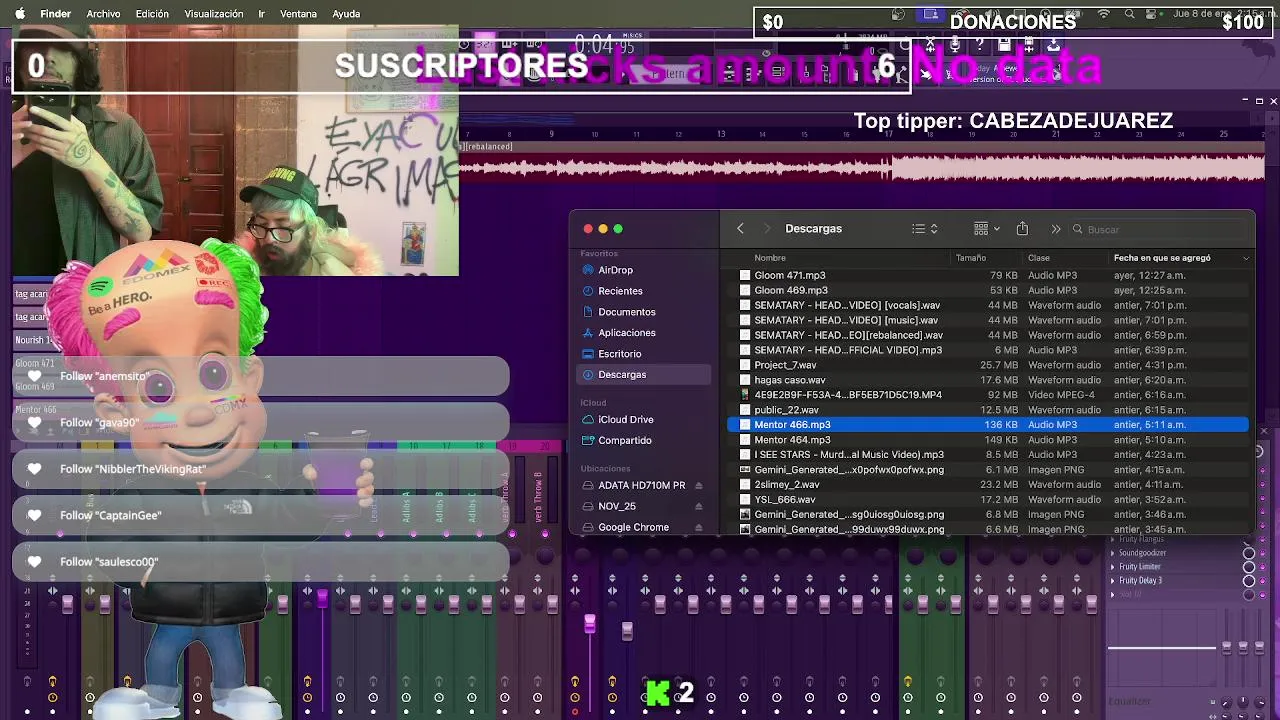Open the Finder view mode switcher
This screenshot has width=1280, height=720.
pos(925,229)
